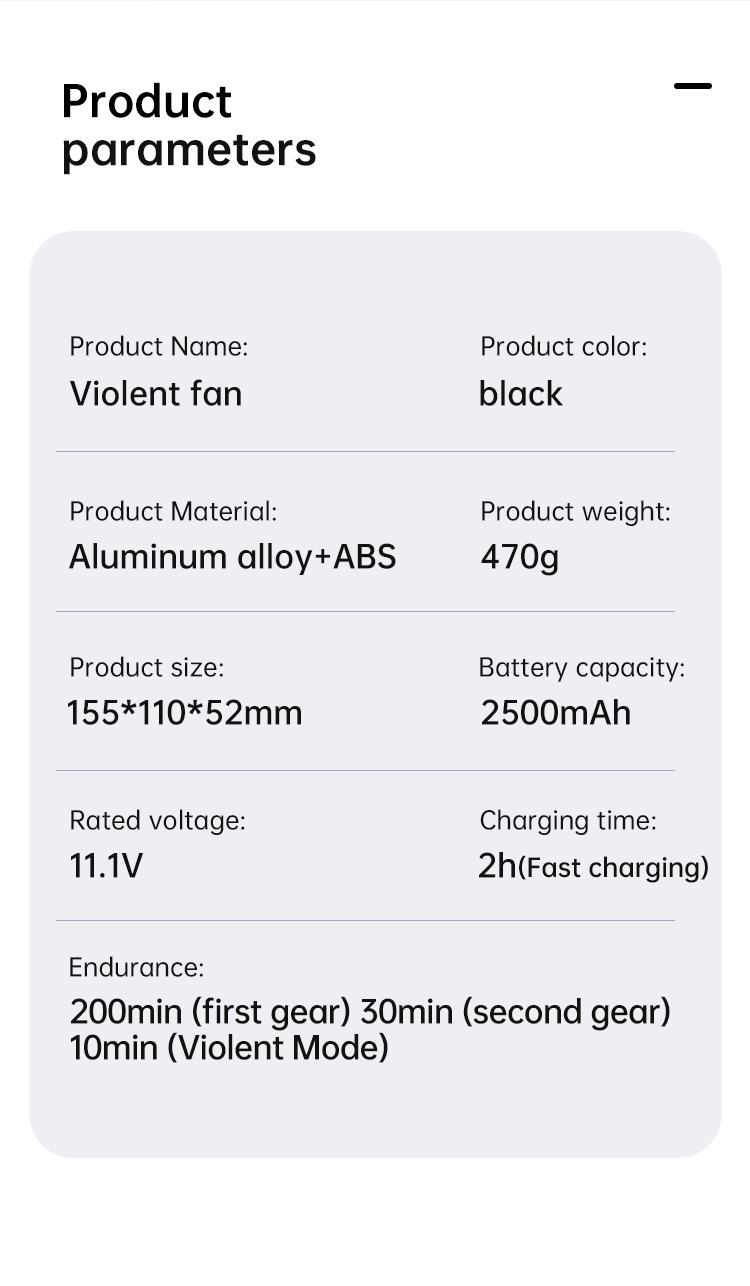Click the Product Material label
The height and width of the screenshot is (1286, 750).
(173, 511)
